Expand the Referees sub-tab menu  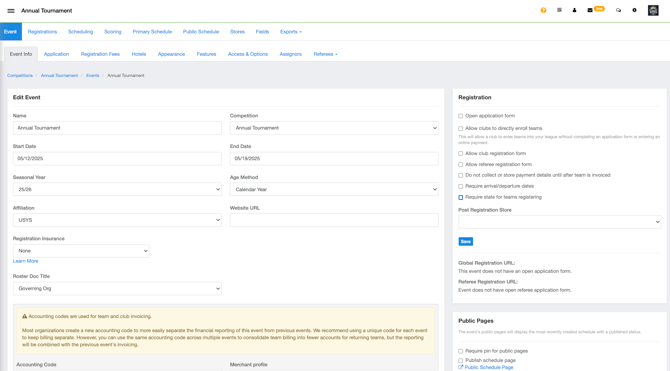(x=325, y=54)
